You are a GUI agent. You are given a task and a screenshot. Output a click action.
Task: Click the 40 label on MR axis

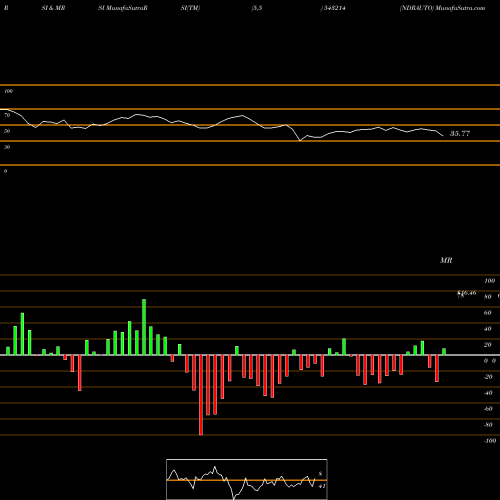pos(488,329)
